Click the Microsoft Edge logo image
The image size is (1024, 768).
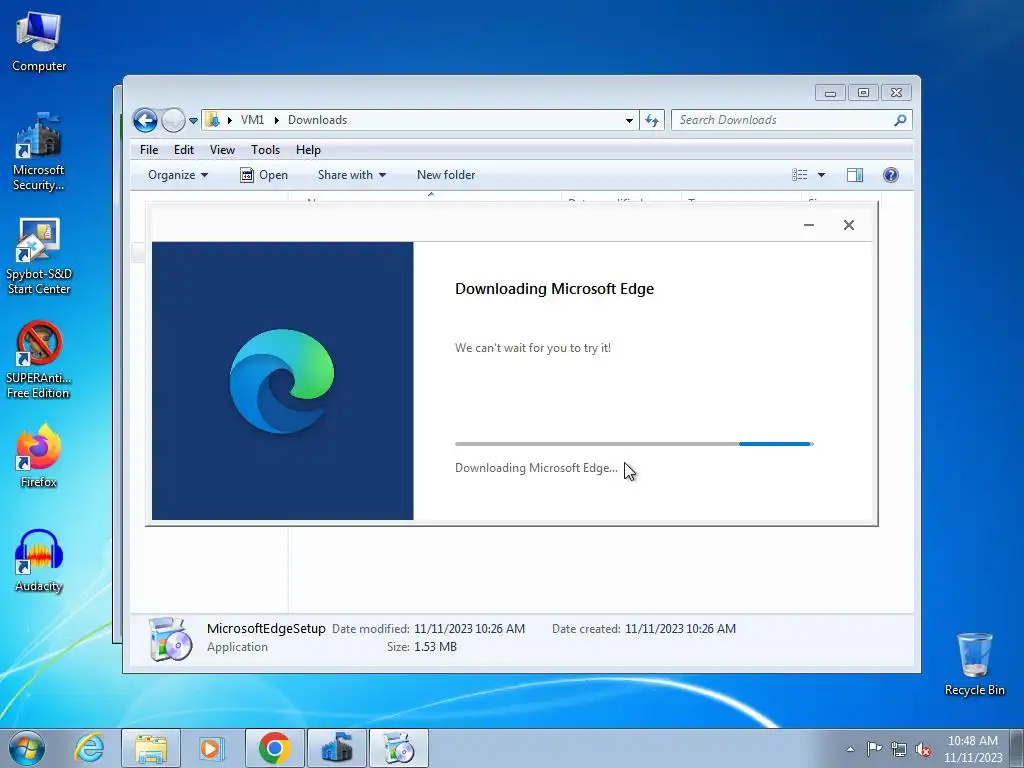click(x=282, y=381)
